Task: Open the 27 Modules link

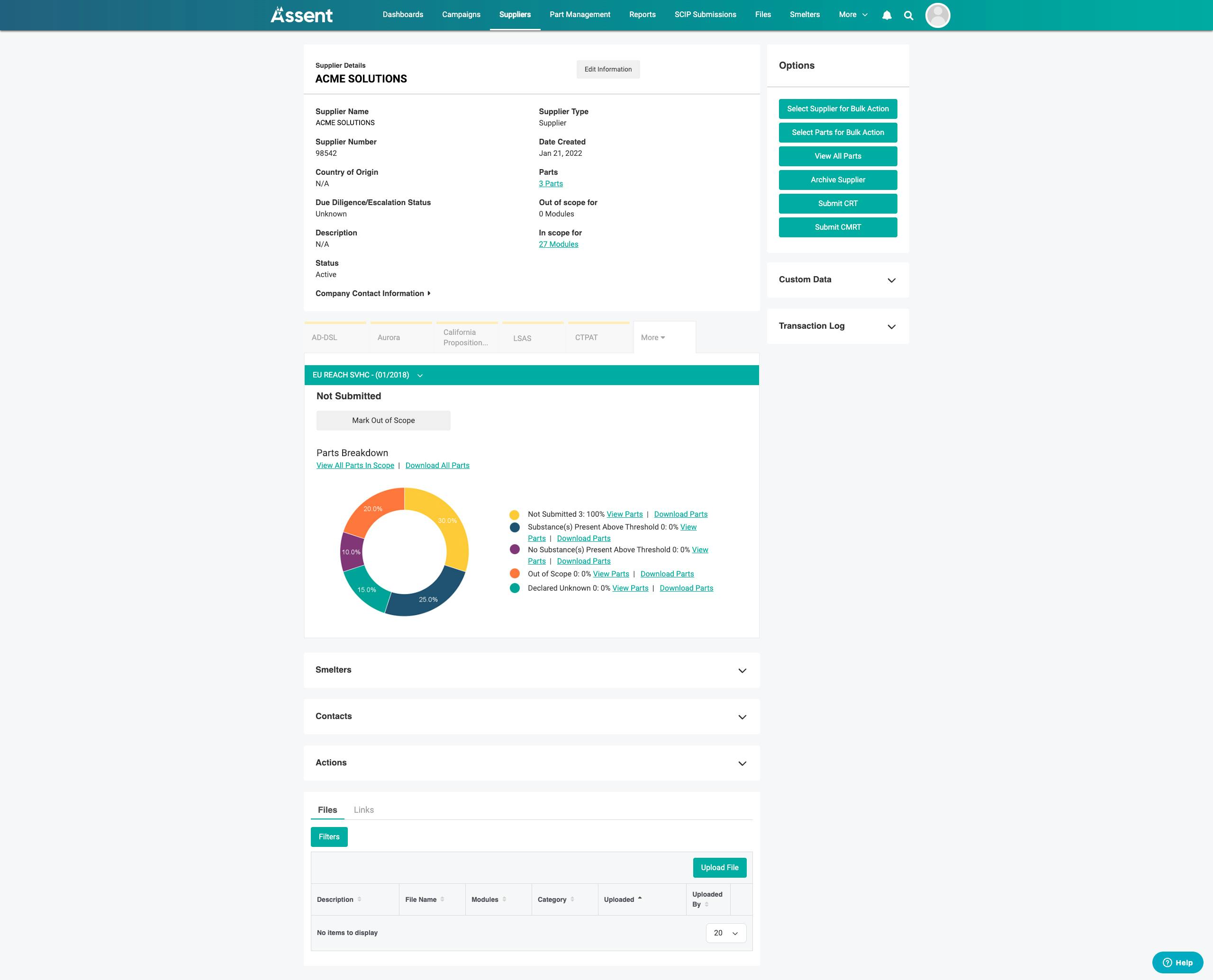Action: coord(558,244)
